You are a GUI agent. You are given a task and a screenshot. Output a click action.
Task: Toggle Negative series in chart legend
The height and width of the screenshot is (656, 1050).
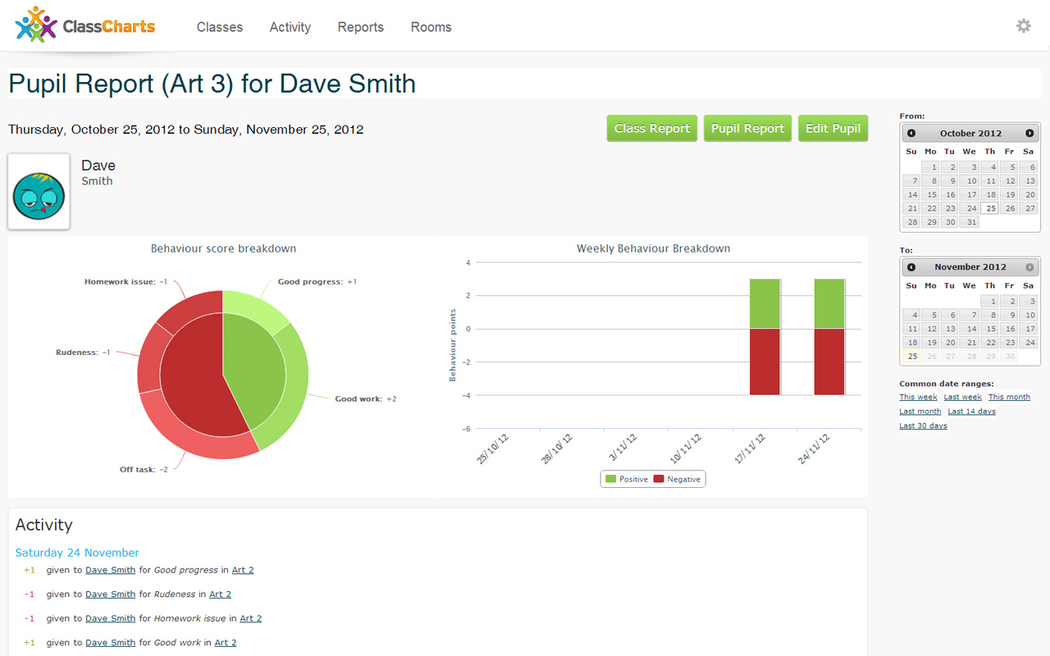click(x=678, y=479)
